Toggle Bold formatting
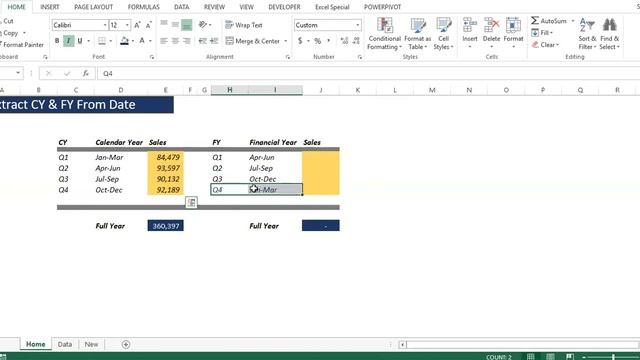This screenshot has height=360, width=640. [57, 41]
